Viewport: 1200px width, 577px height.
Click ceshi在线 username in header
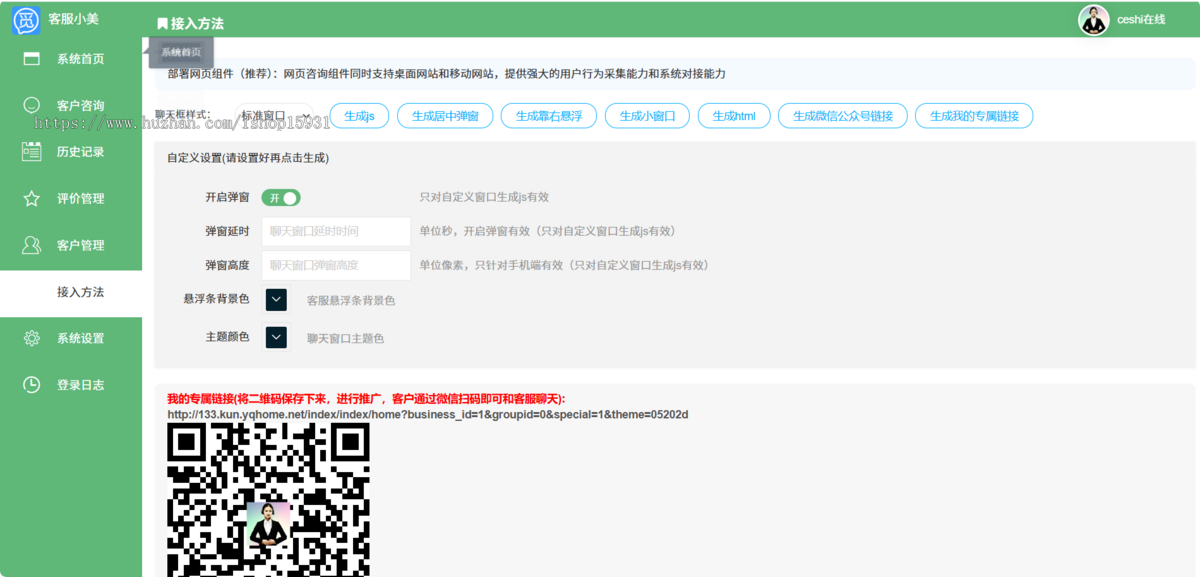1141,20
